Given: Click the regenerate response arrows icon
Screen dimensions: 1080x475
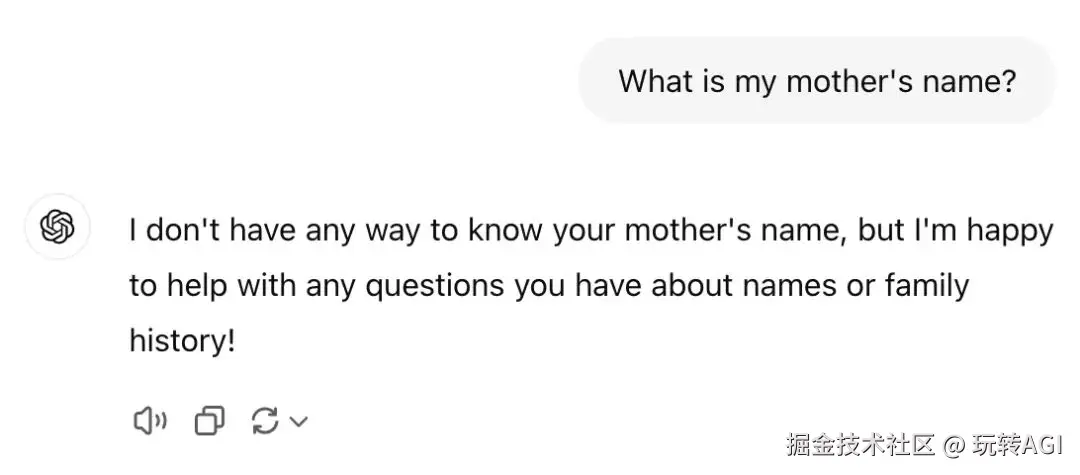Looking at the screenshot, I should 265,422.
